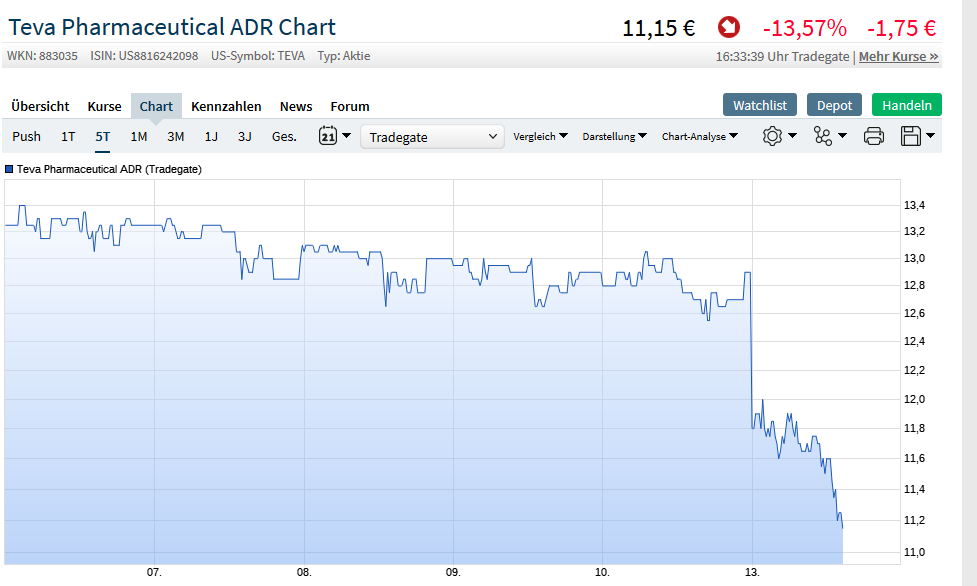Switch to the Kennzahlen tab

[226, 106]
